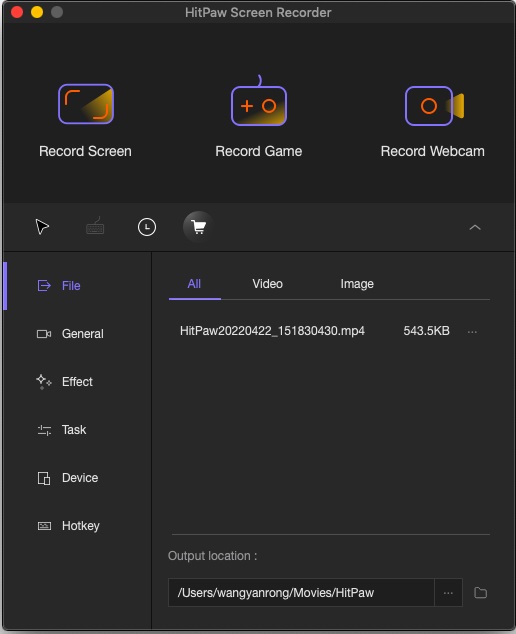This screenshot has height=634, width=516.
Task: Click the shopping cart purchase icon
Action: pyautogui.click(x=198, y=227)
